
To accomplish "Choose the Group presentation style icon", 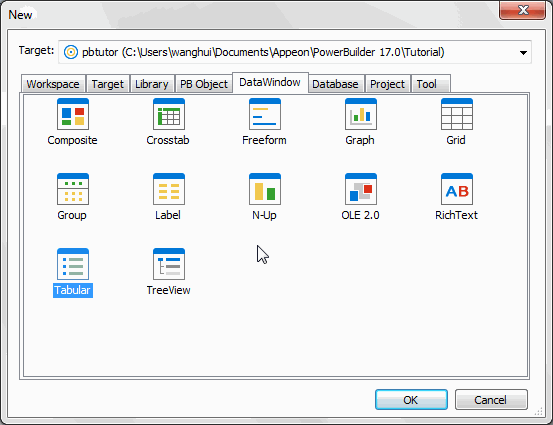I will pyautogui.click(x=73, y=189).
